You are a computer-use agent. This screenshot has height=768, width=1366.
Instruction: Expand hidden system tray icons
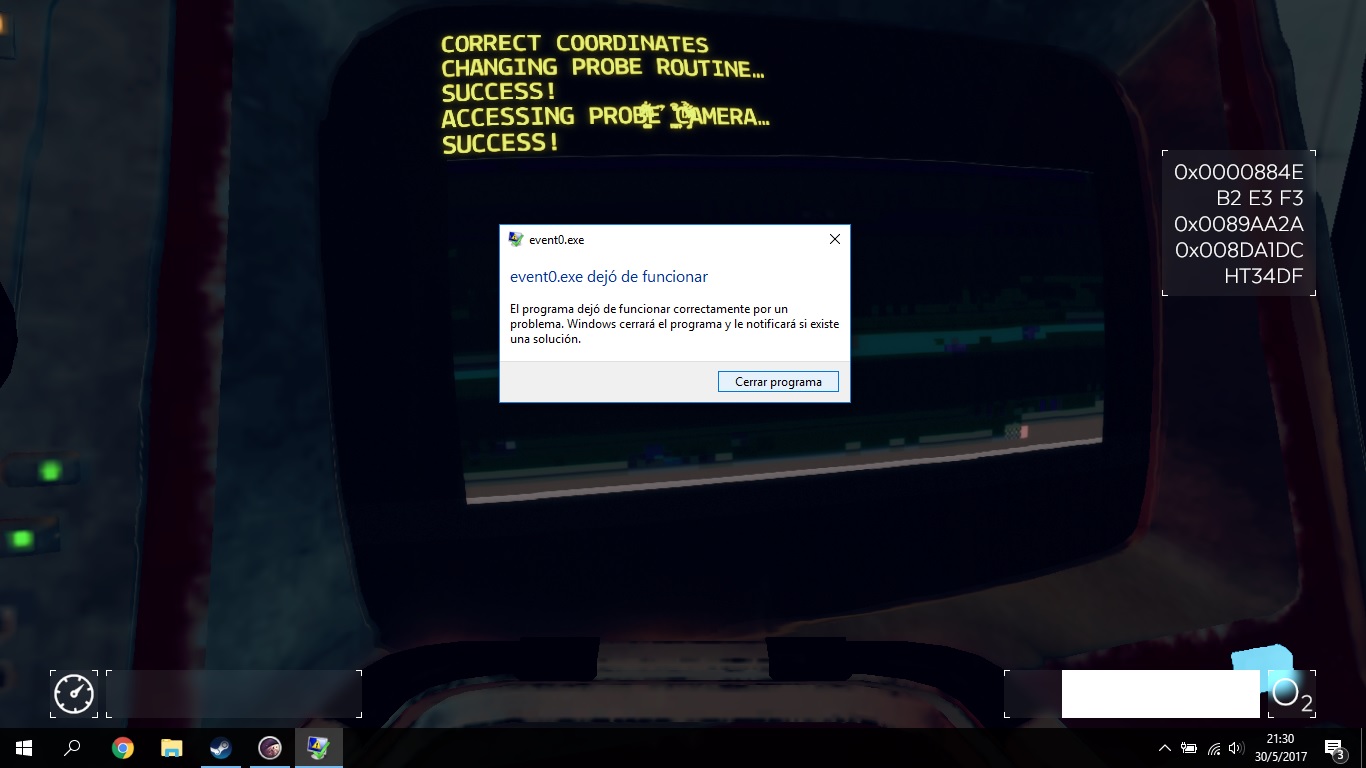tap(1164, 748)
